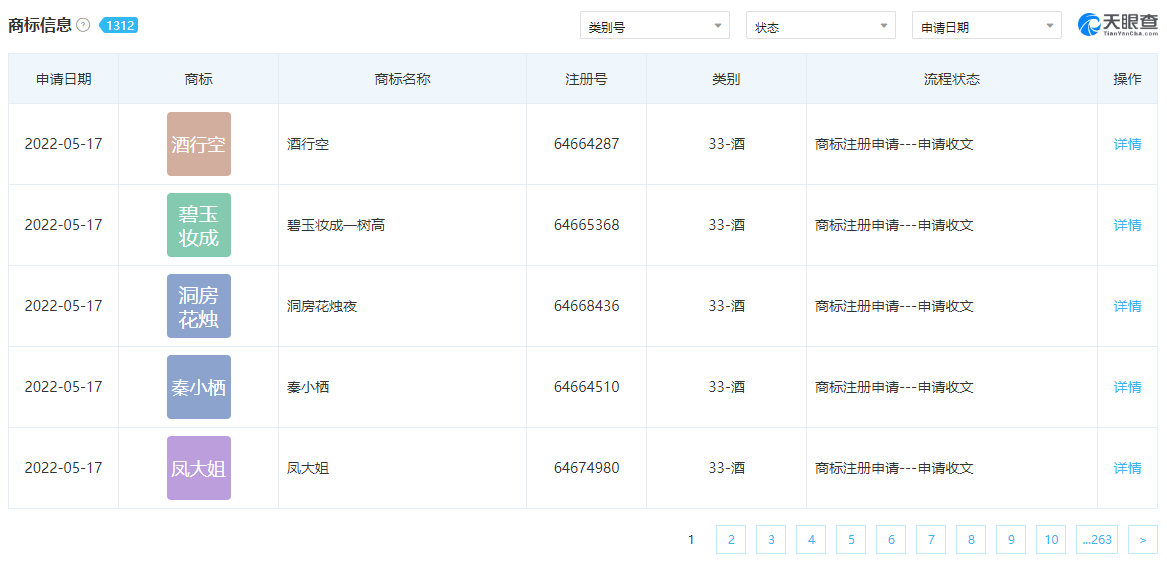
Task: Open the 酒行空 trademark image
Action: pos(198,144)
